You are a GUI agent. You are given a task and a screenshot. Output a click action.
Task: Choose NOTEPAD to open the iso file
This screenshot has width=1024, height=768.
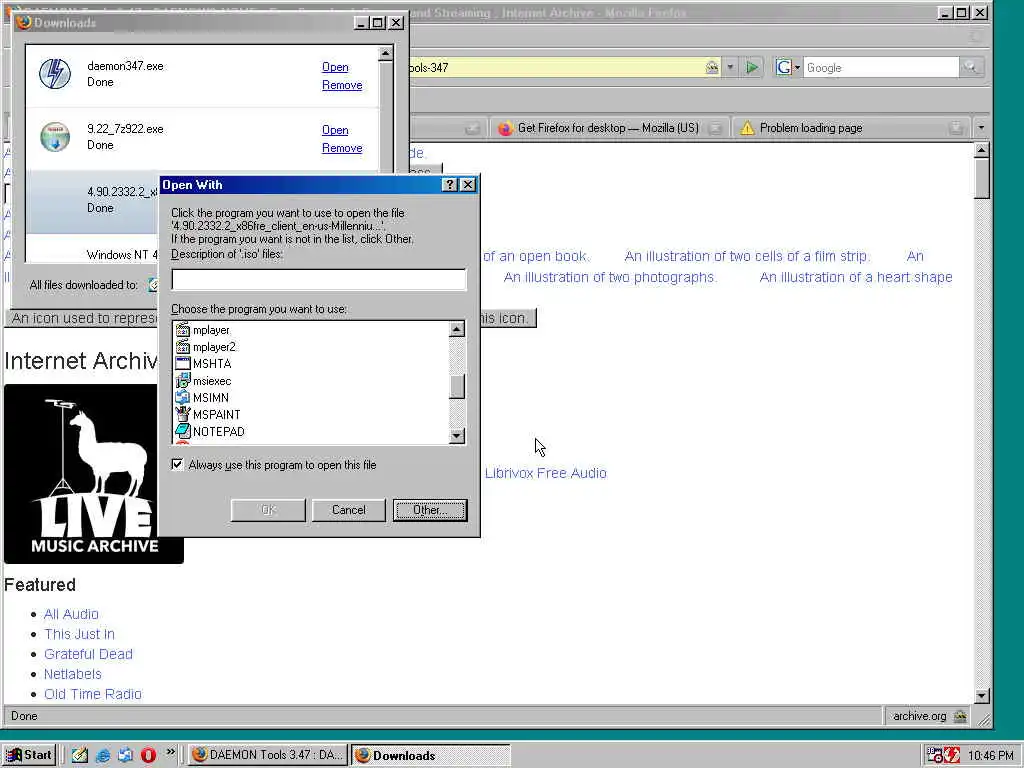click(x=218, y=432)
